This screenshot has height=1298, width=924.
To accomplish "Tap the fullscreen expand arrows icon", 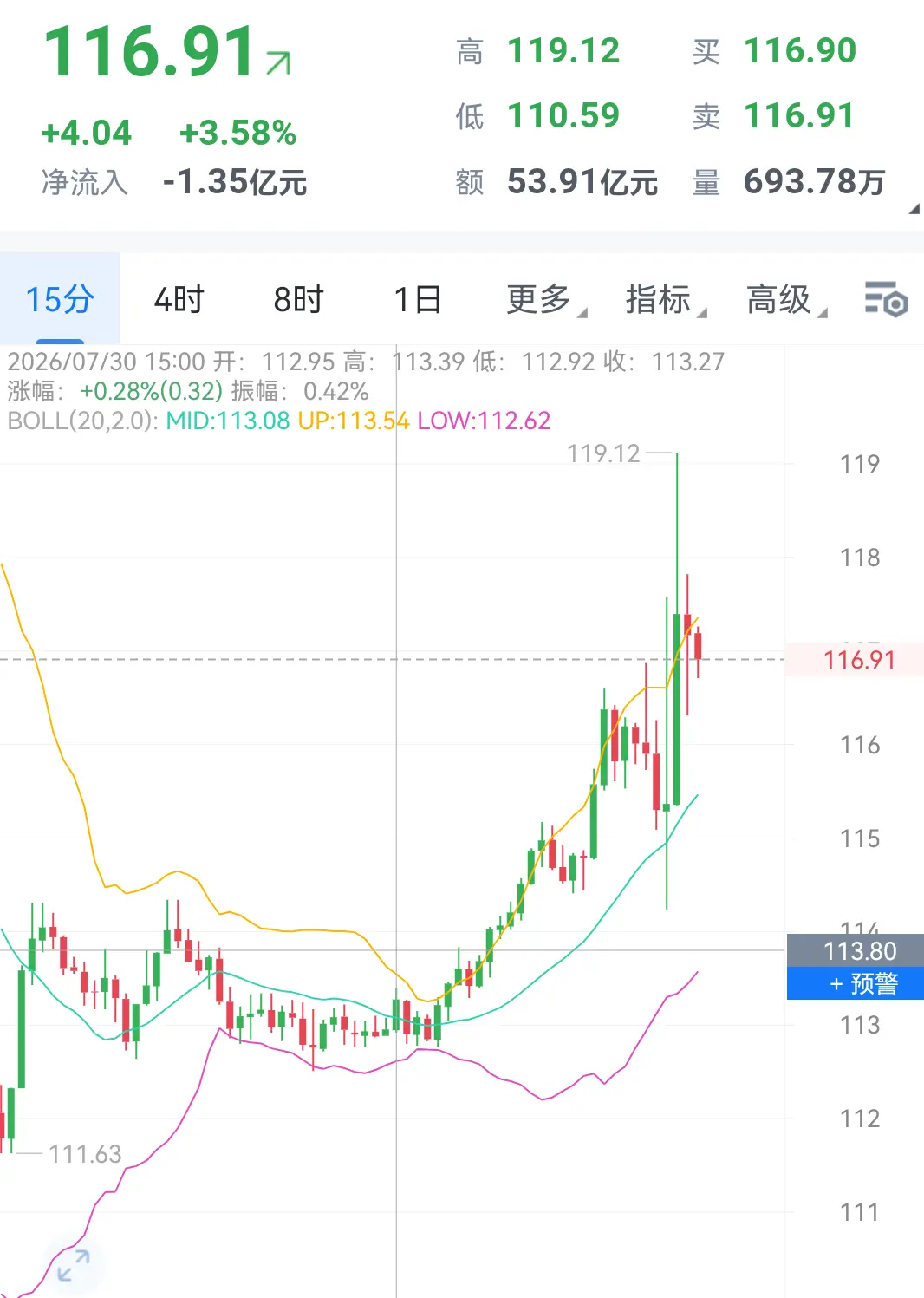I will coord(74,1266).
